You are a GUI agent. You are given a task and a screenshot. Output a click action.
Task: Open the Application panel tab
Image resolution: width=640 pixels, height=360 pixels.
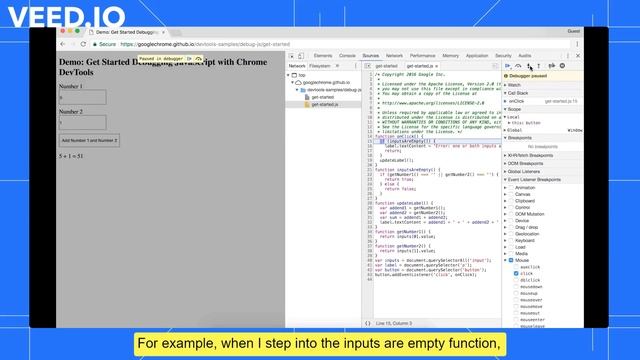(477, 56)
